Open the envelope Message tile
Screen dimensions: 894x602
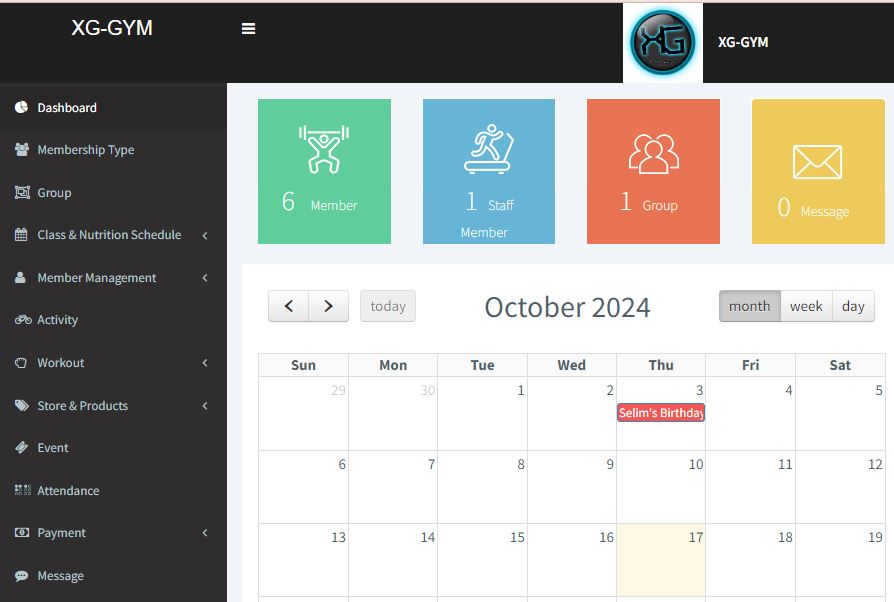[x=818, y=172]
